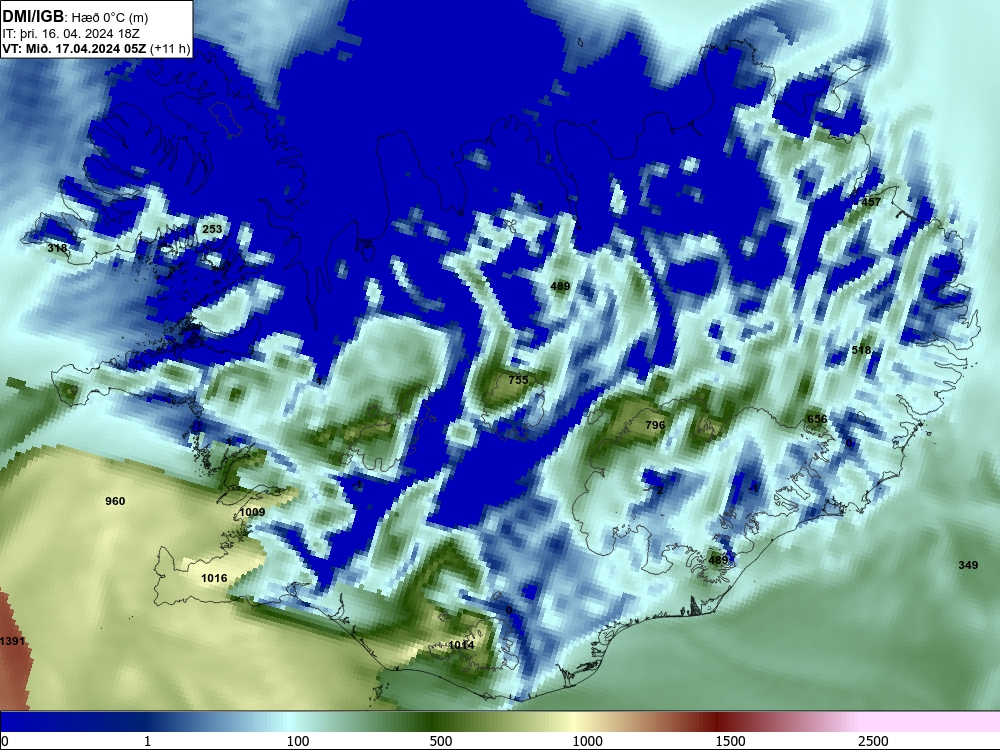This screenshot has height=750, width=1000.
Task: Click the 755 height value on the map
Action: pos(518,380)
